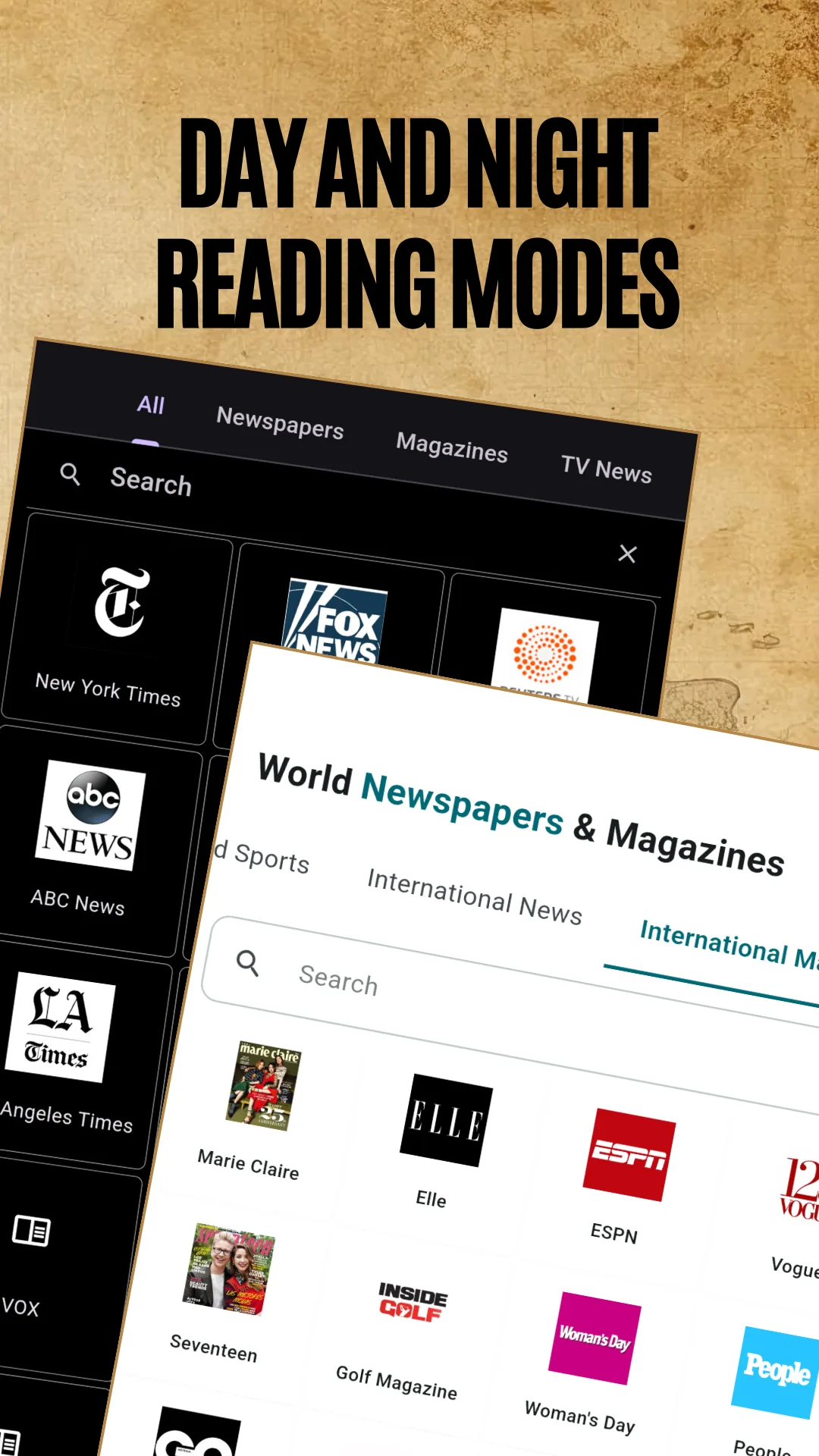
Task: Select the ABC News label
Action: tap(77, 902)
